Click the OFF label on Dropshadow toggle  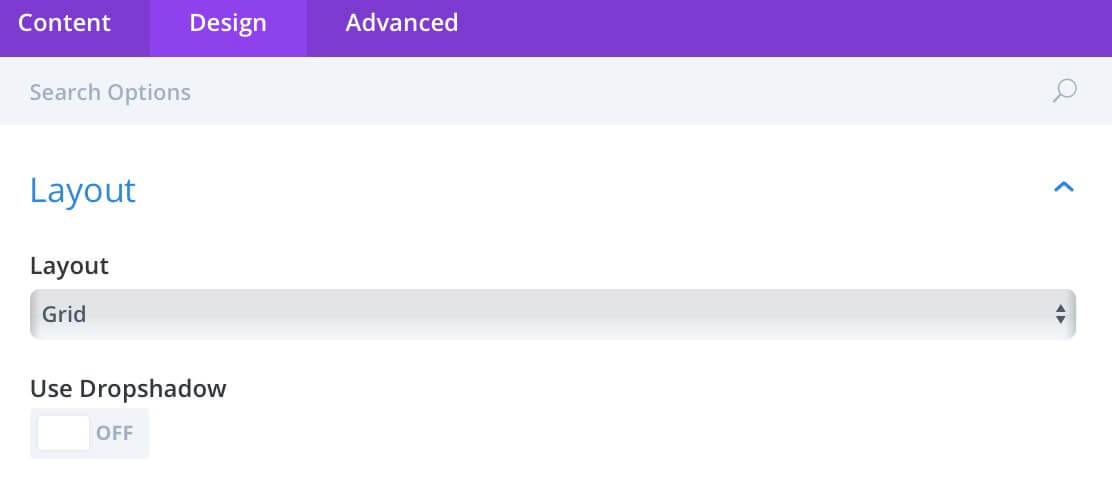click(115, 434)
